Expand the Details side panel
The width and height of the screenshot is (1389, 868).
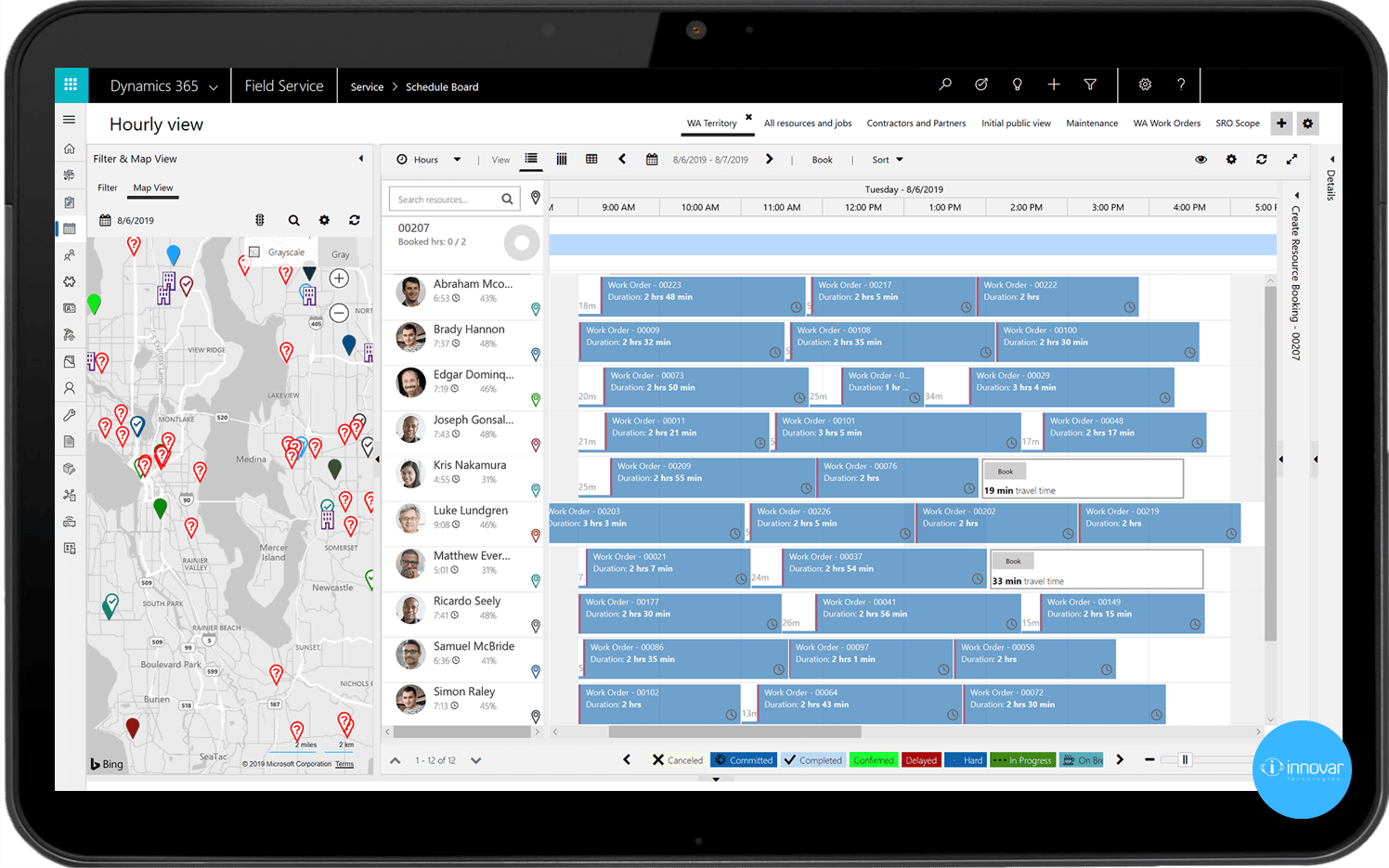coord(1331,159)
